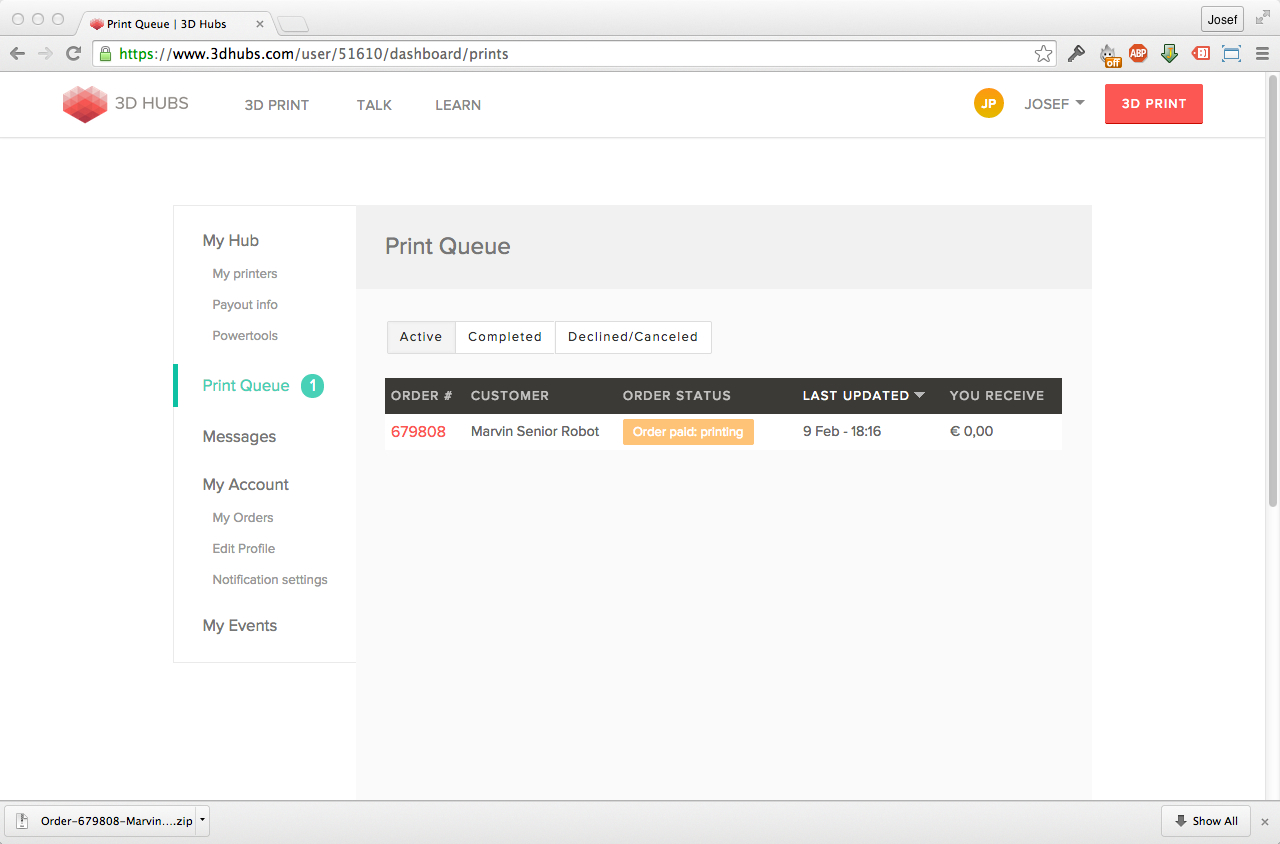The width and height of the screenshot is (1280, 844).
Task: Click the red tag extension icon
Action: (x=1201, y=54)
